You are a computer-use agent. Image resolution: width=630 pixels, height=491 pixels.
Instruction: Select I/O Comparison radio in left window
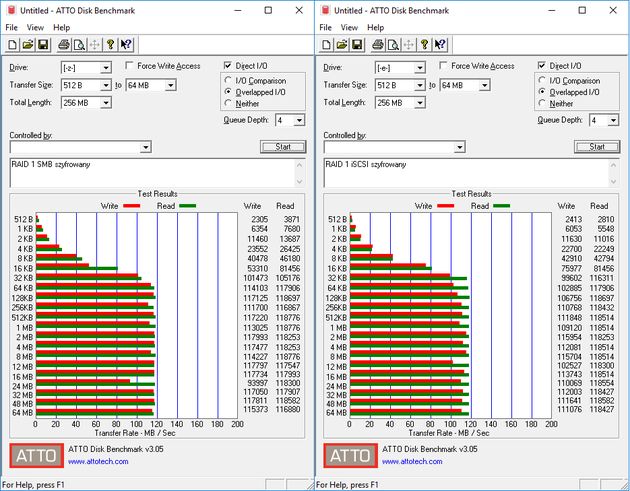228,80
